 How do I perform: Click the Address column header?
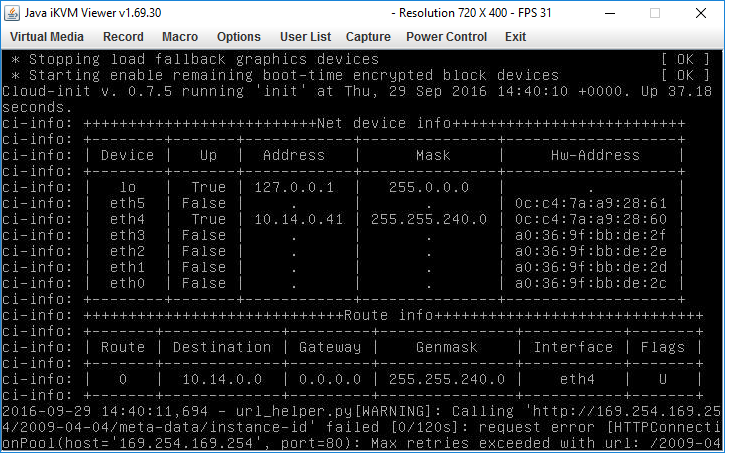[294, 155]
